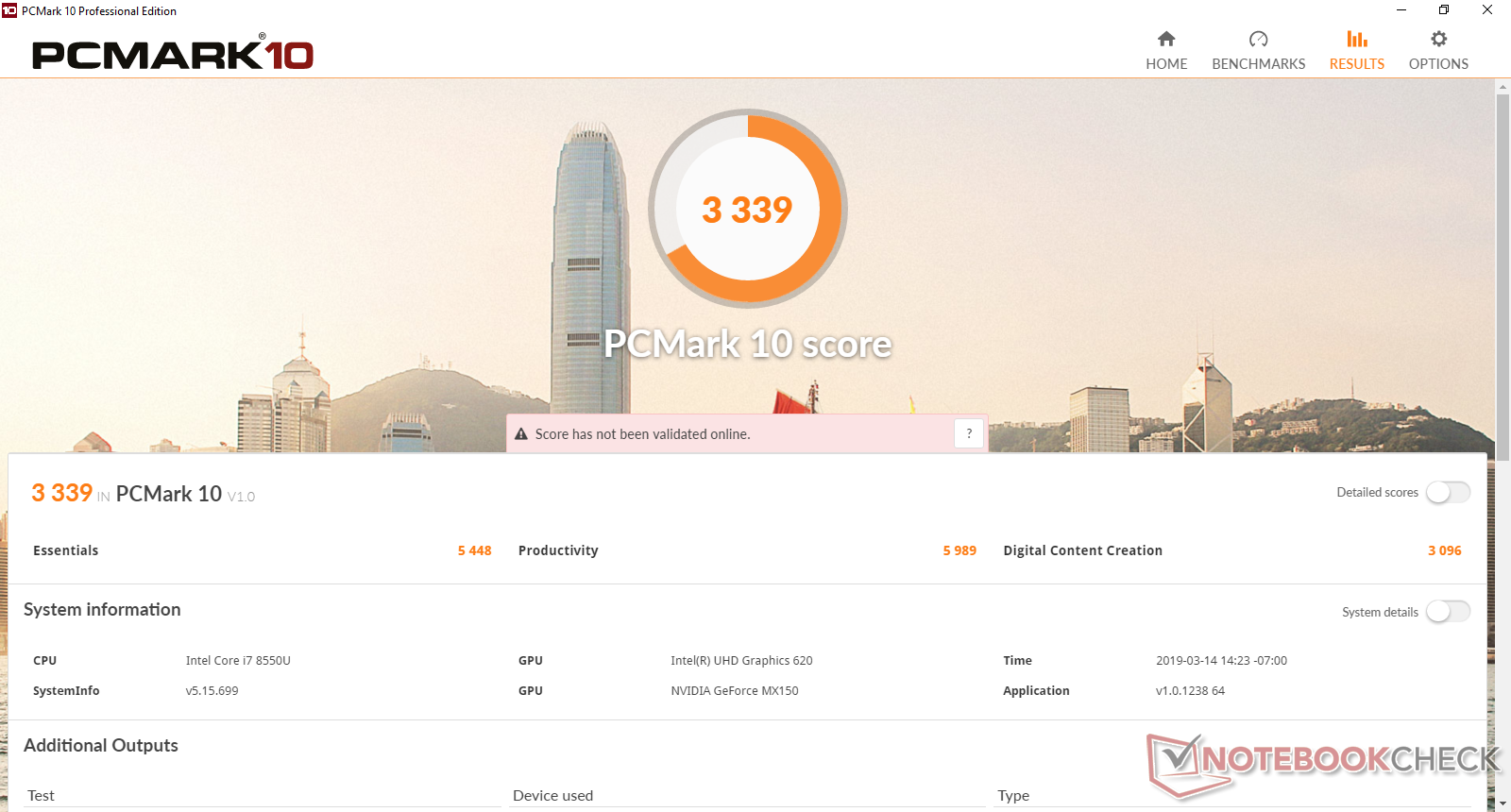
Task: Open the OPTIONS tab
Action: [1438, 51]
